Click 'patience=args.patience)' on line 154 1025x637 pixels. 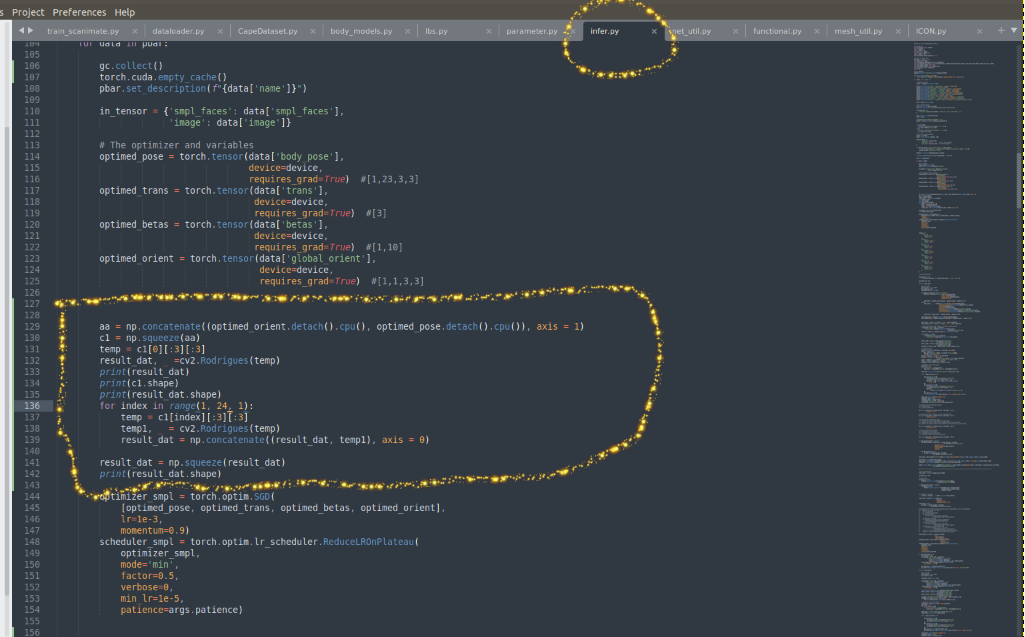click(x=181, y=610)
